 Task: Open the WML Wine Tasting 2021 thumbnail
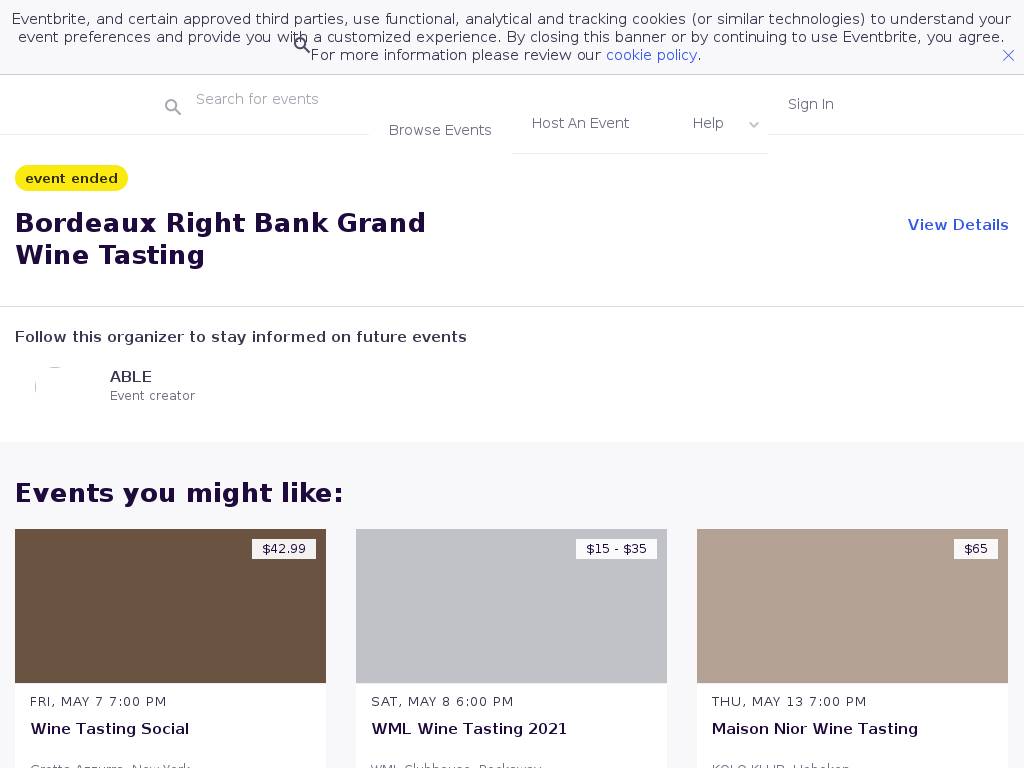[x=511, y=606]
